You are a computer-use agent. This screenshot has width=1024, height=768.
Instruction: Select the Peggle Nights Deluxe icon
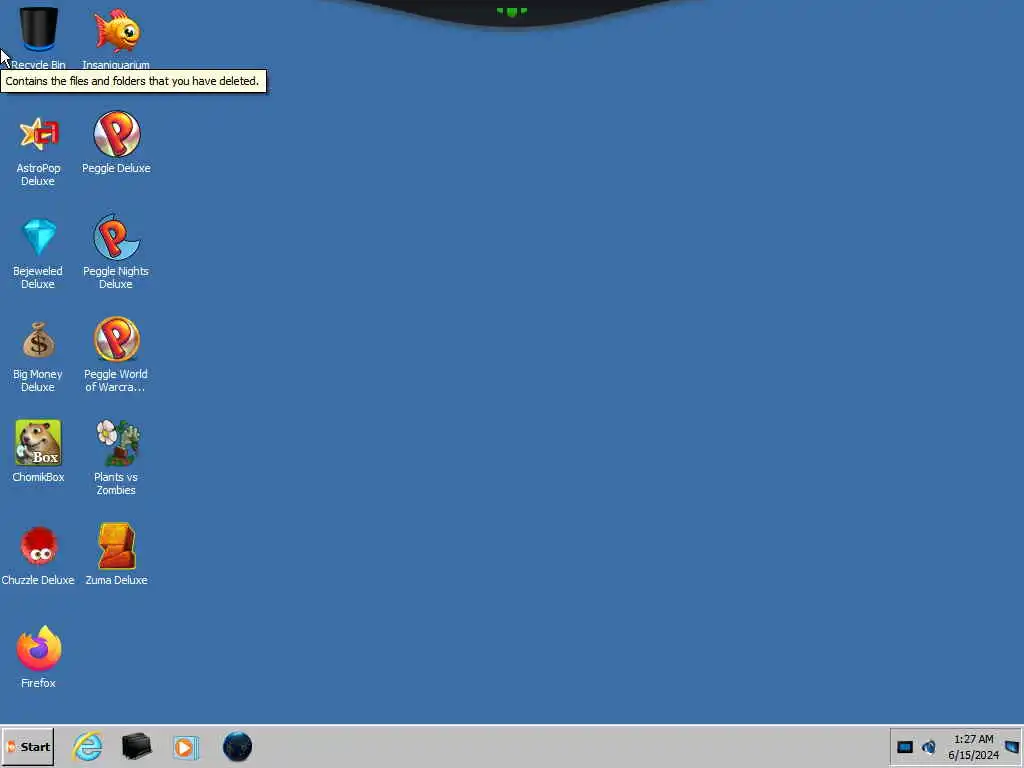(117, 236)
